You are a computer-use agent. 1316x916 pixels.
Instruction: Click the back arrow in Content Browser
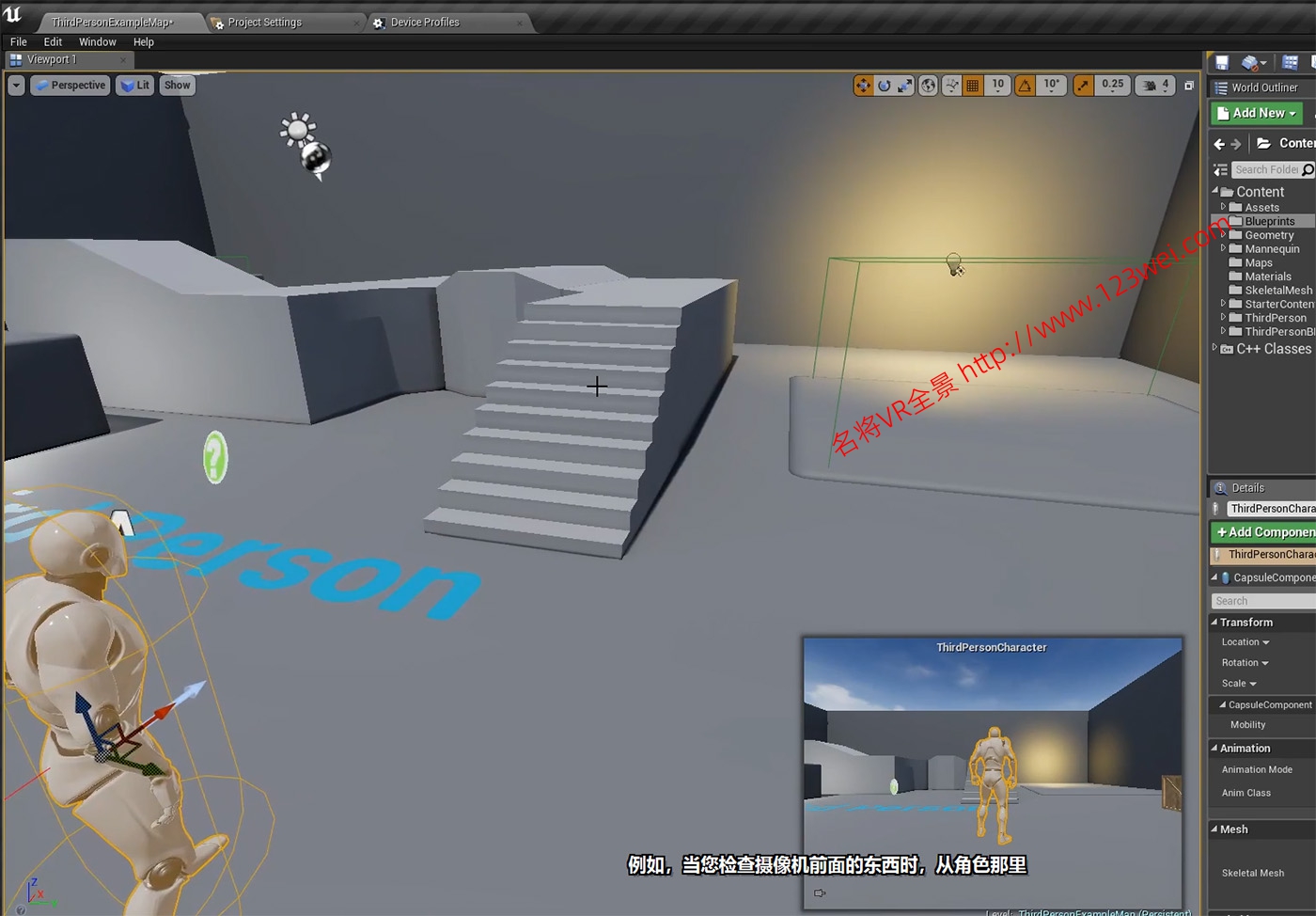[1219, 144]
